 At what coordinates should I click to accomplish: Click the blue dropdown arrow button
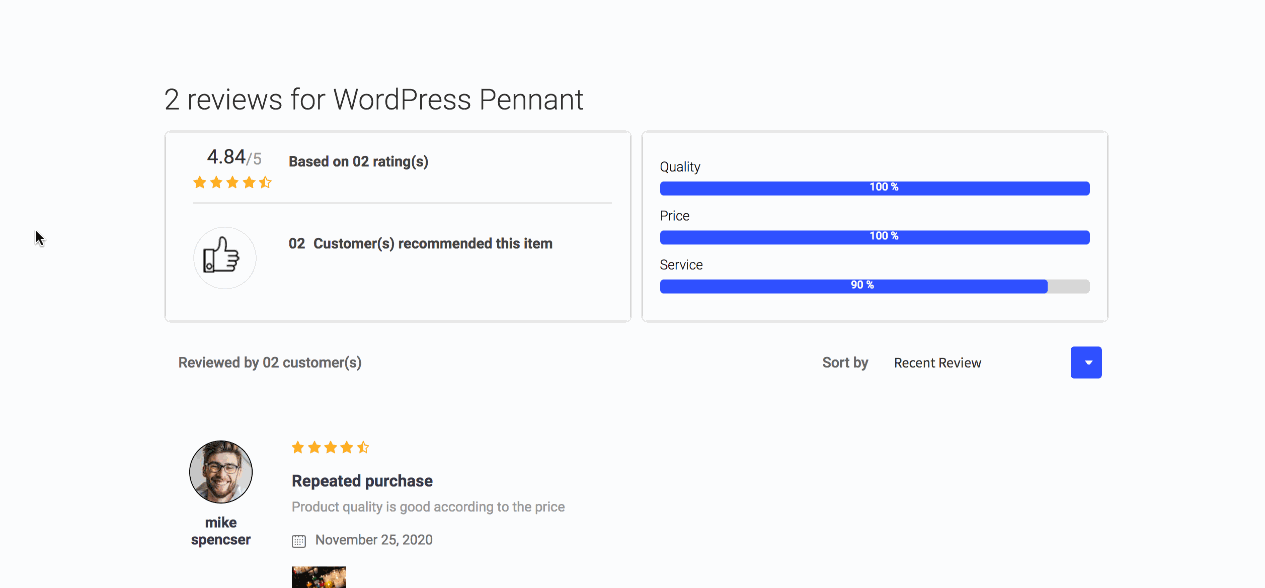[1086, 363]
